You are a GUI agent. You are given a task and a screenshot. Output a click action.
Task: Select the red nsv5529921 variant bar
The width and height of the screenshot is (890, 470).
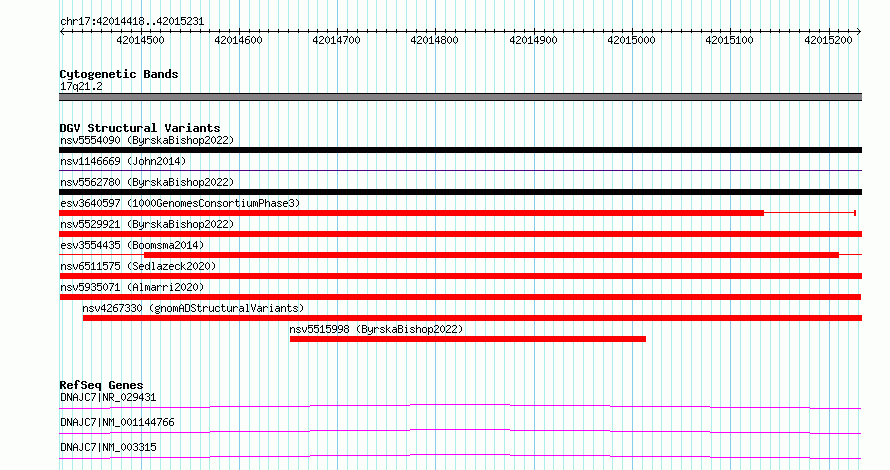(x=460, y=234)
